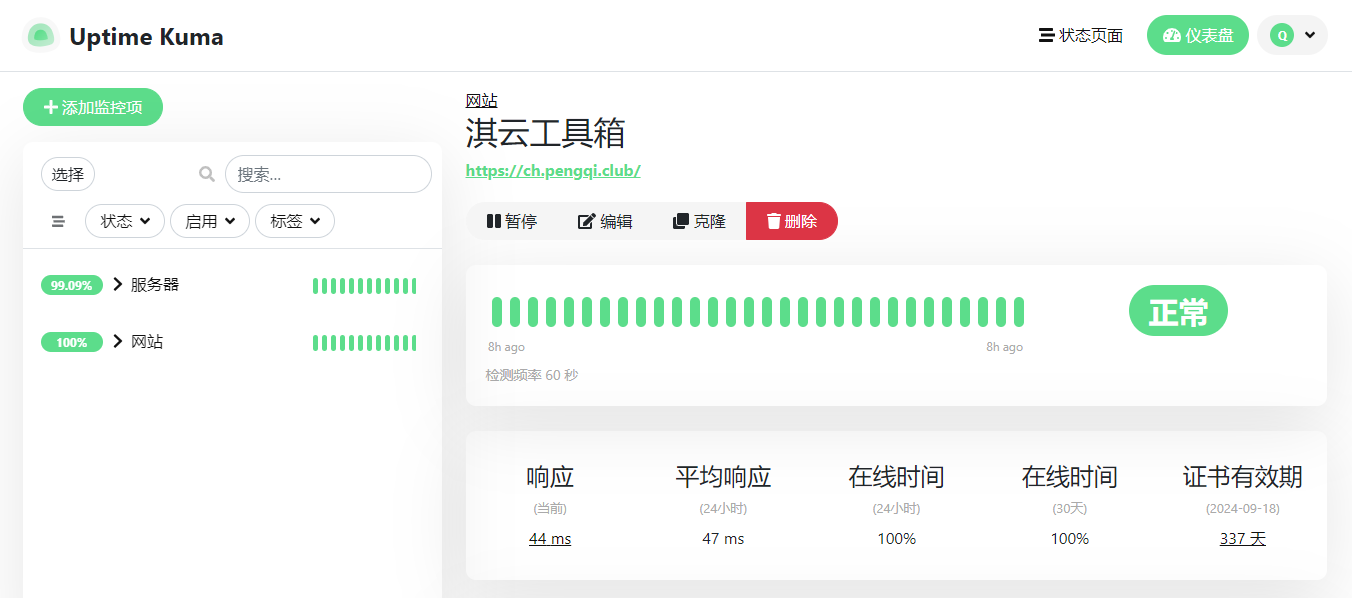Click the 47 ms average response value
Screen dimensions: 1352x598
tap(723, 538)
